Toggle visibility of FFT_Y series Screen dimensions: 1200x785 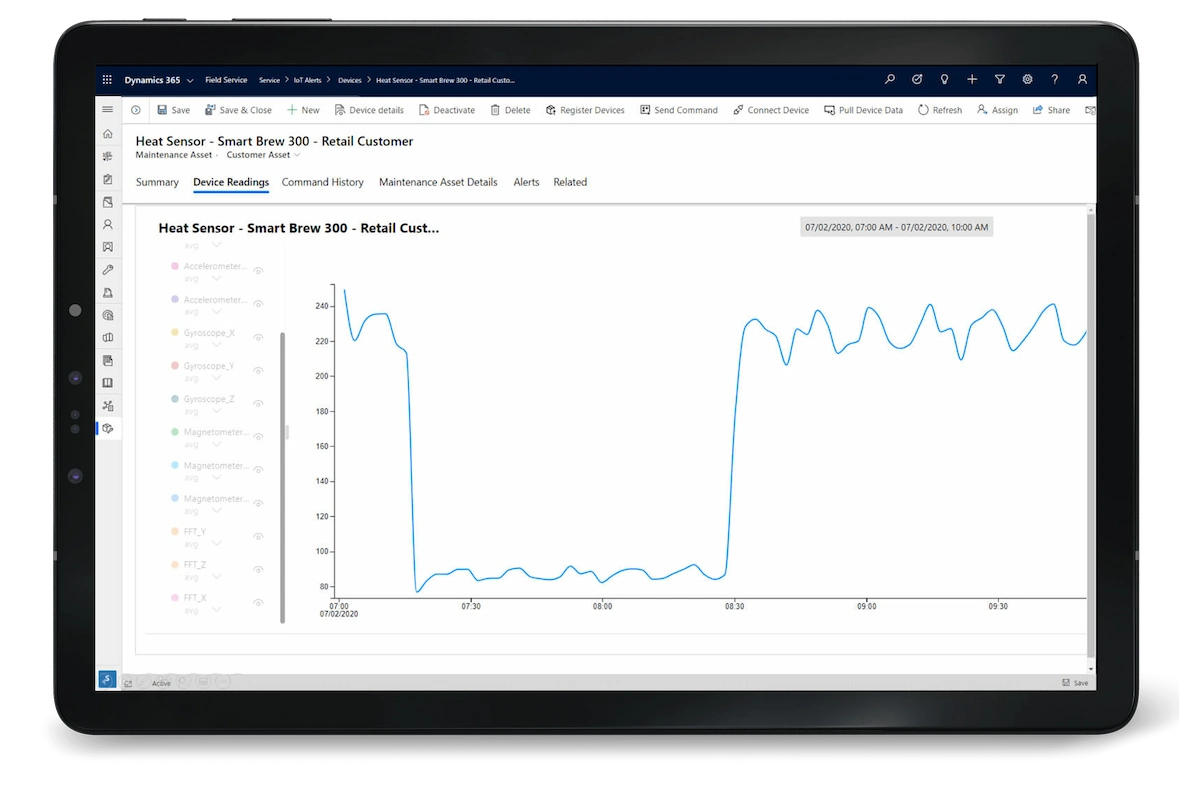click(x=258, y=536)
